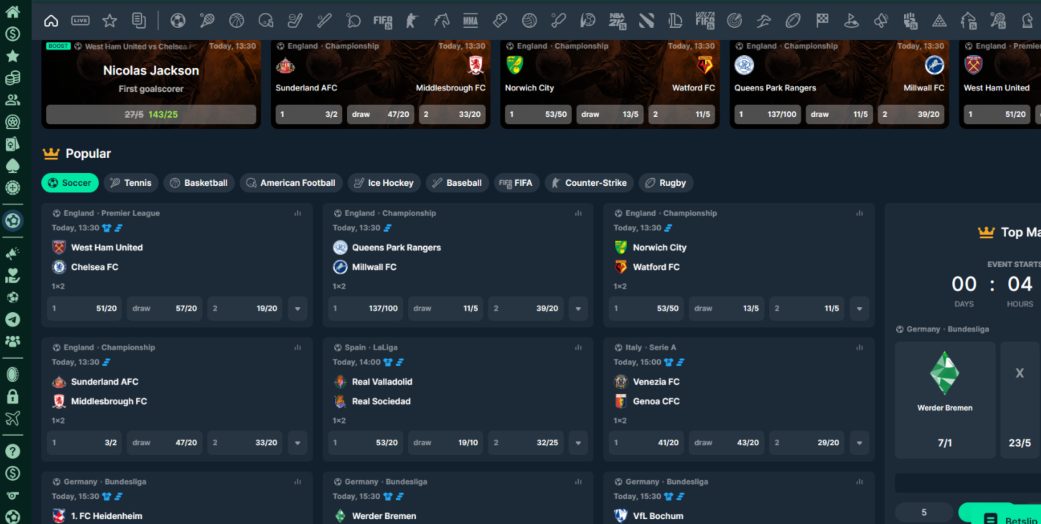The width and height of the screenshot is (1041, 524).
Task: Select the Soccer tab under Popular
Action: pyautogui.click(x=70, y=183)
